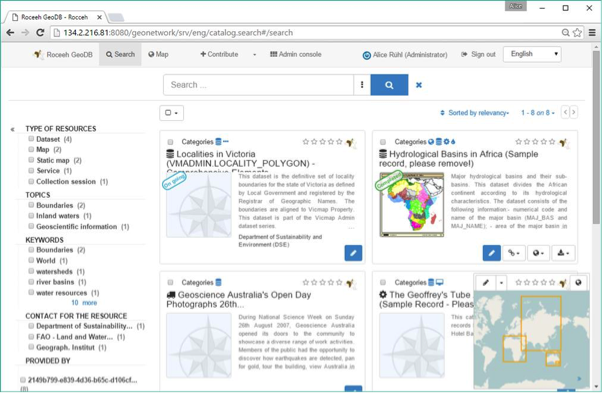Check the Static map filter
The height and width of the screenshot is (393, 602).
31,160
